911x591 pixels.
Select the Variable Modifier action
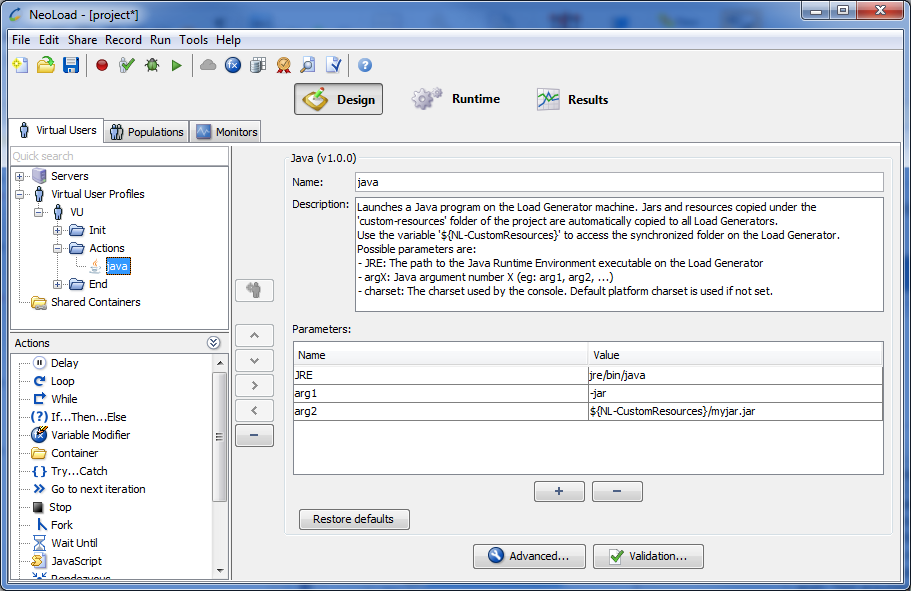[81, 435]
